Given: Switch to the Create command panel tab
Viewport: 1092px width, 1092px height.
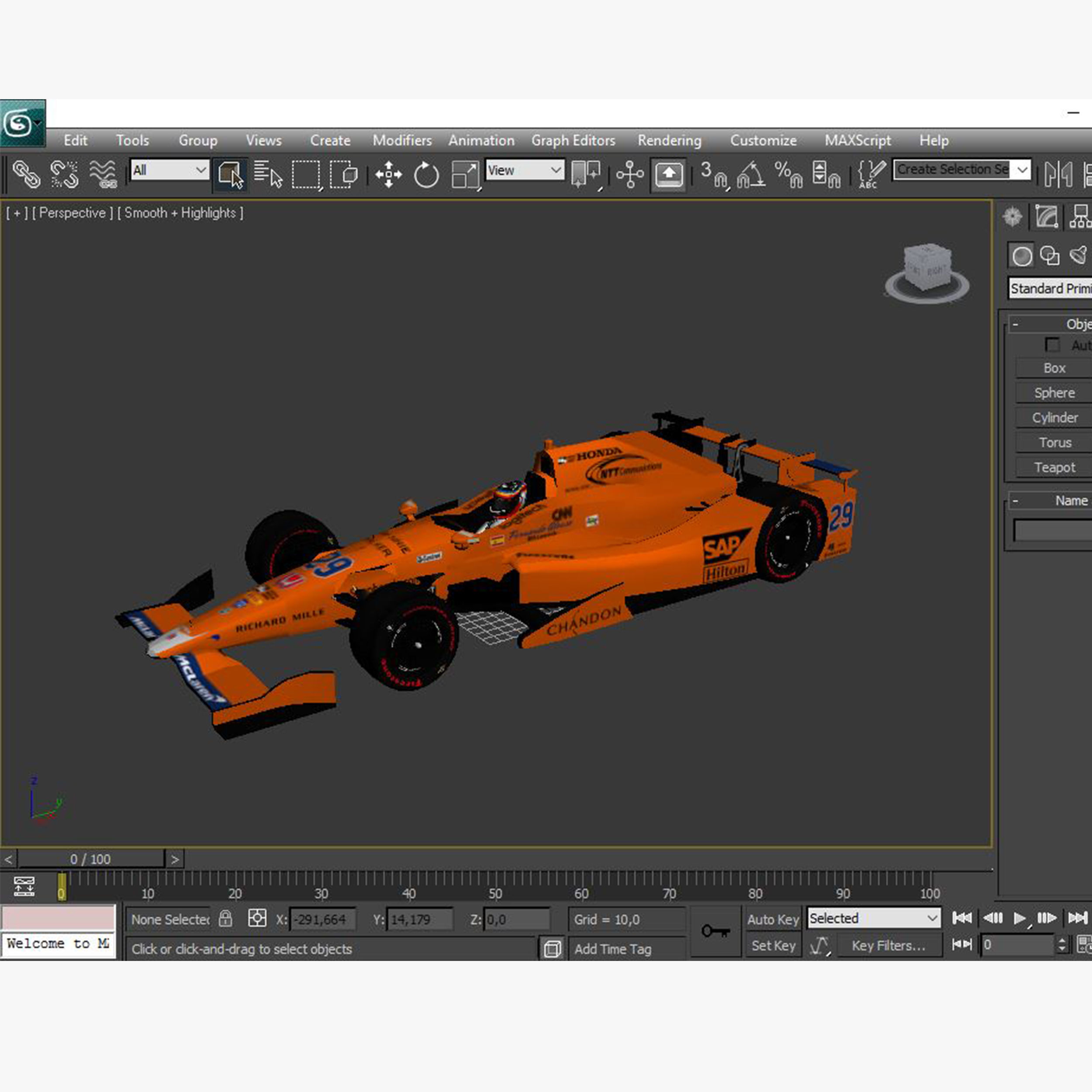Looking at the screenshot, I should click(x=1013, y=217).
